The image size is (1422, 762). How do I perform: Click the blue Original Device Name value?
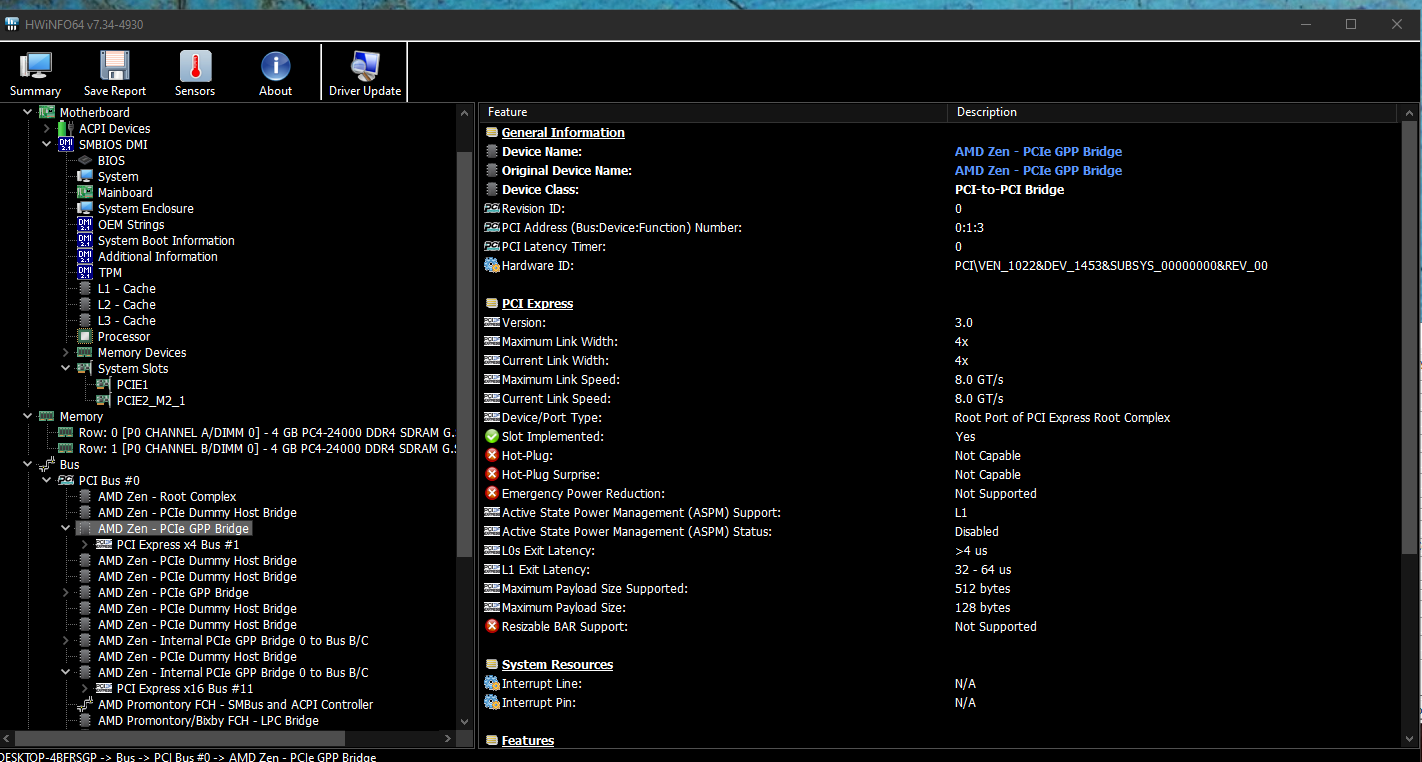[x=1038, y=170]
